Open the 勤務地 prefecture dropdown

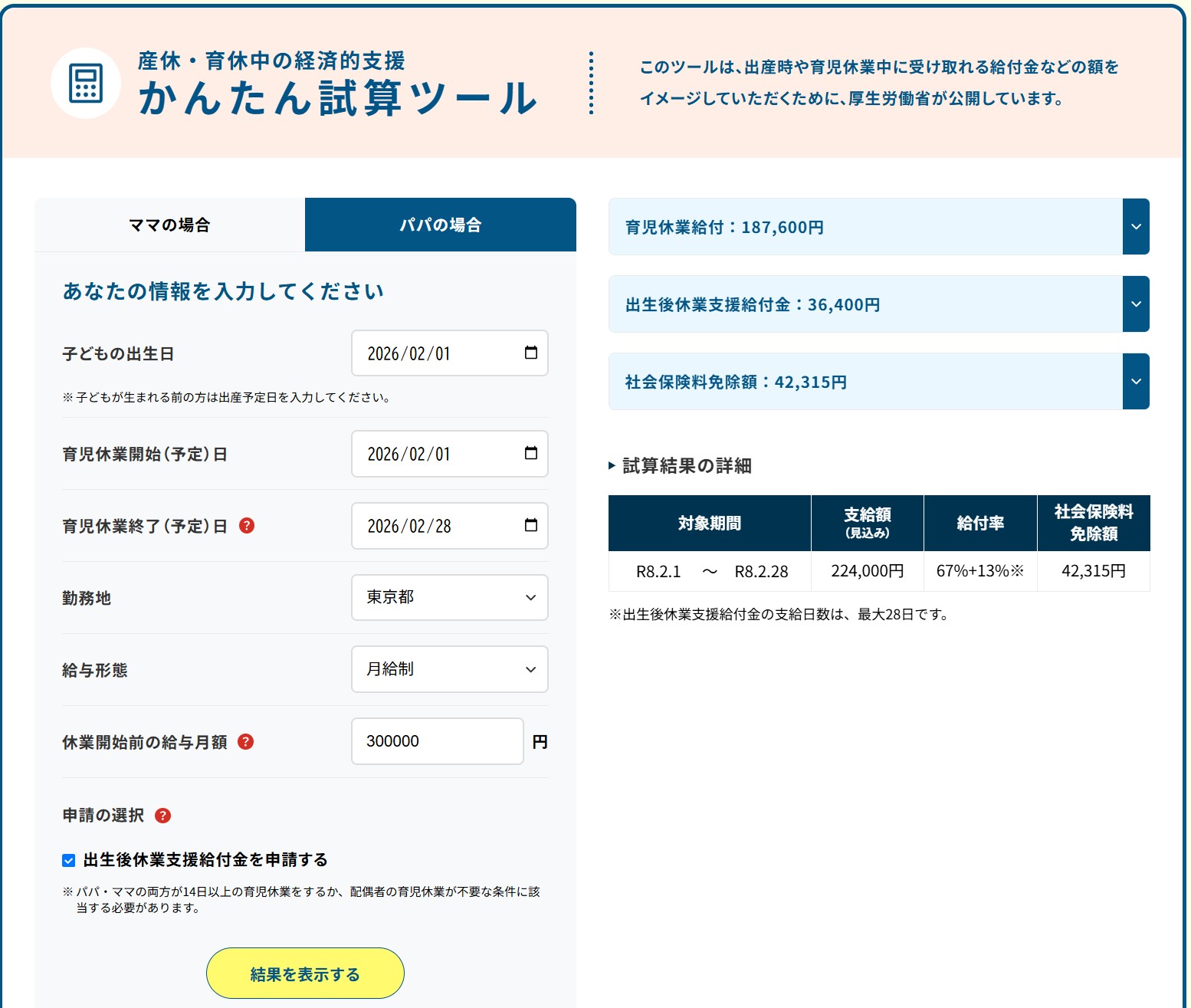[449, 597]
